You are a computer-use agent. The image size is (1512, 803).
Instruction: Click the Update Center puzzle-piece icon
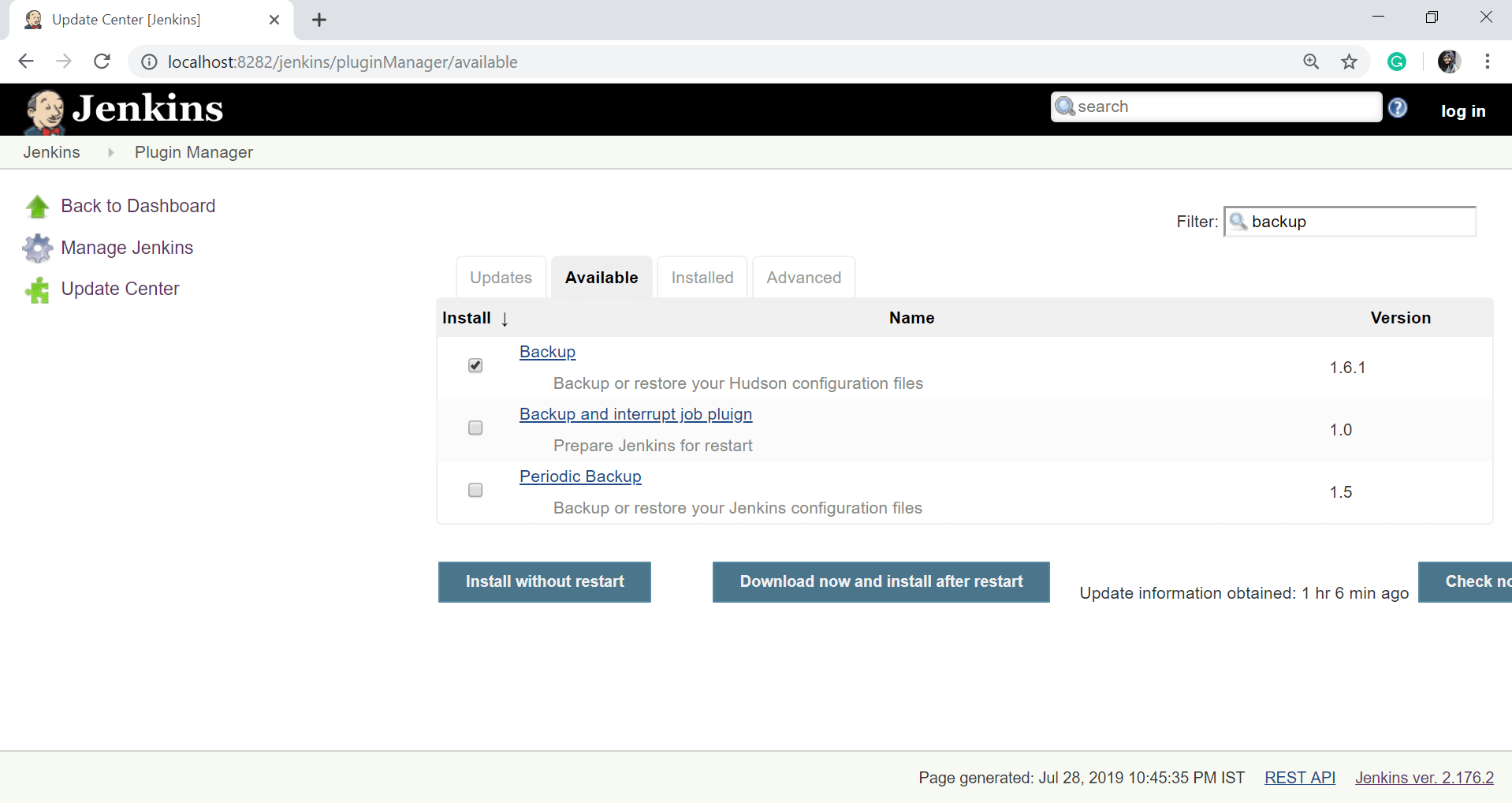point(37,290)
